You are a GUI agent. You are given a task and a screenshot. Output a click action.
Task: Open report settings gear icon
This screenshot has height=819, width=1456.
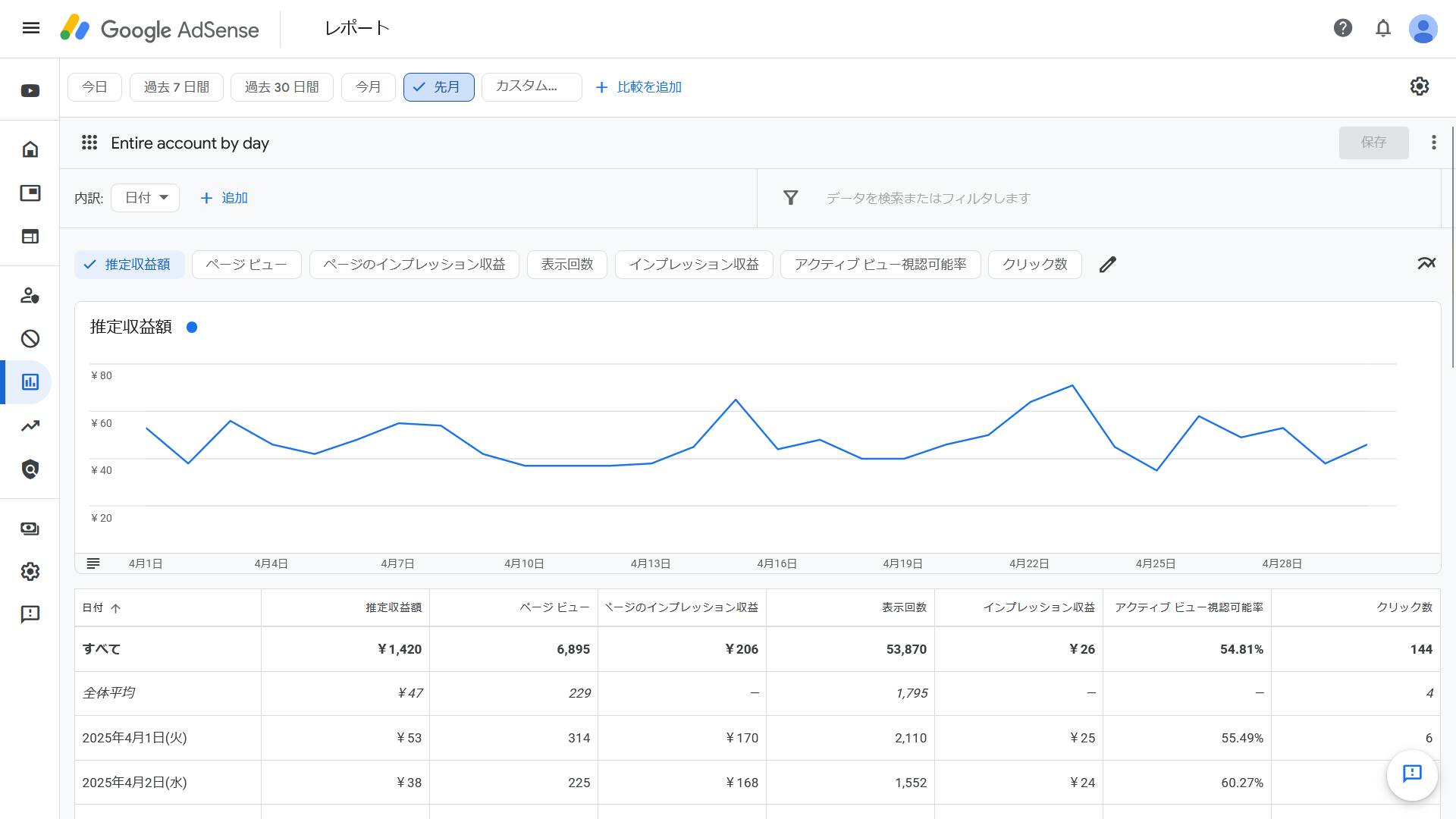tap(1419, 86)
